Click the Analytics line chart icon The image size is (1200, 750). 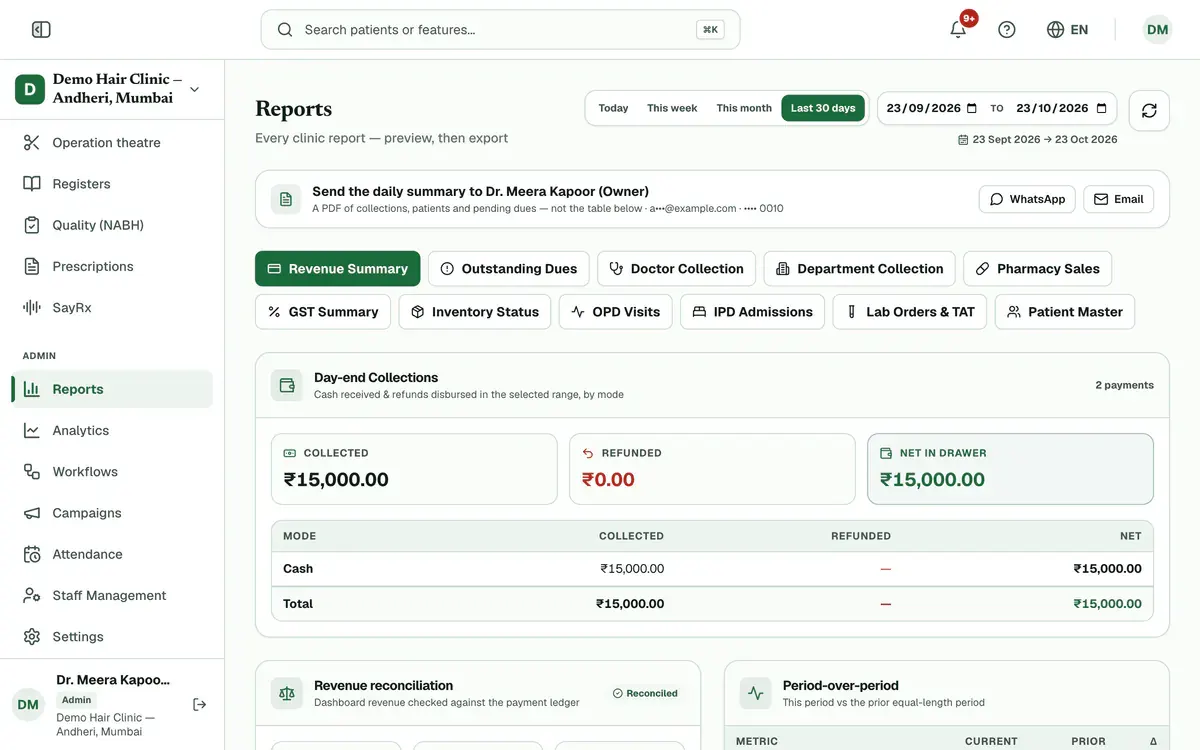32,431
